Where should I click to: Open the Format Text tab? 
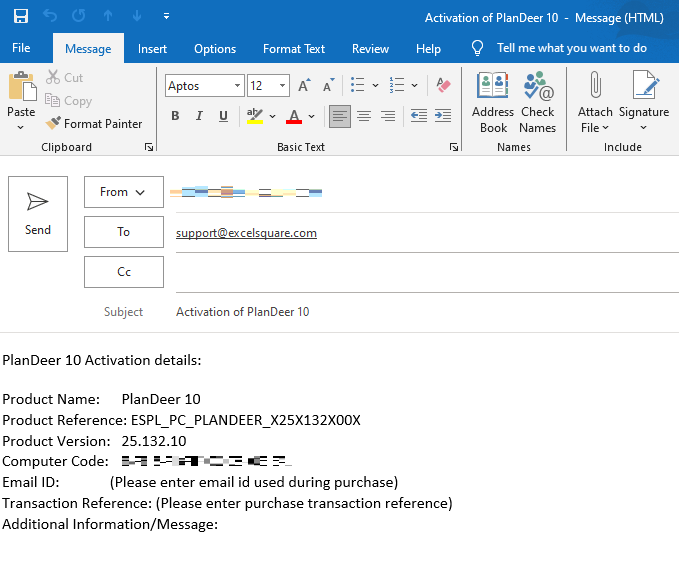point(293,49)
